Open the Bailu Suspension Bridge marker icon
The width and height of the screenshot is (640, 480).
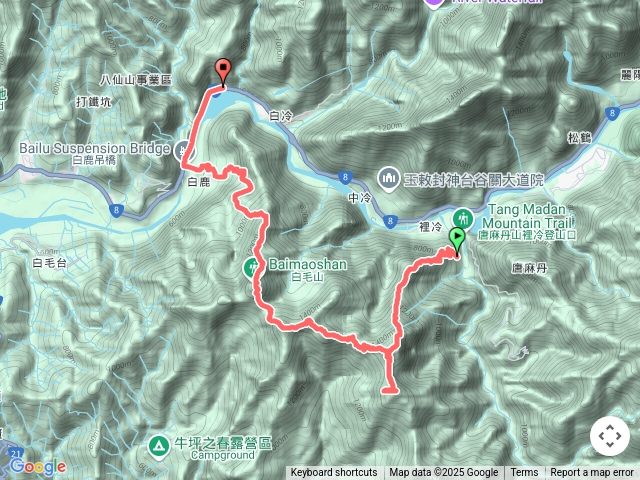[x=182, y=151]
